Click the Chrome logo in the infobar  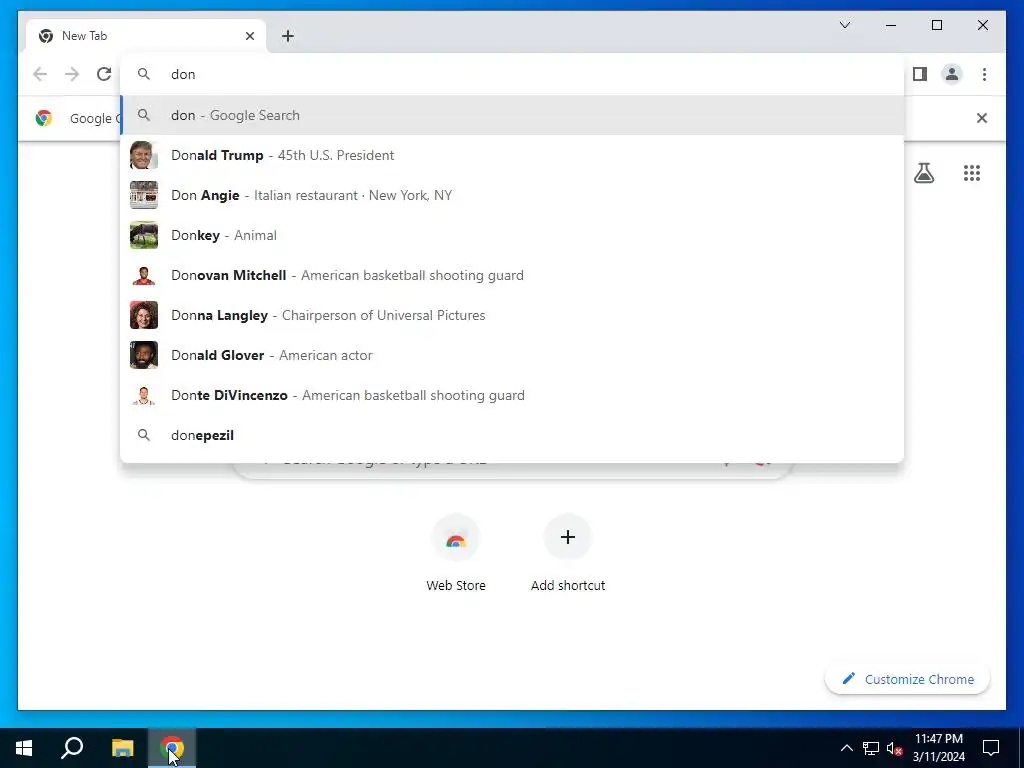[x=44, y=118]
